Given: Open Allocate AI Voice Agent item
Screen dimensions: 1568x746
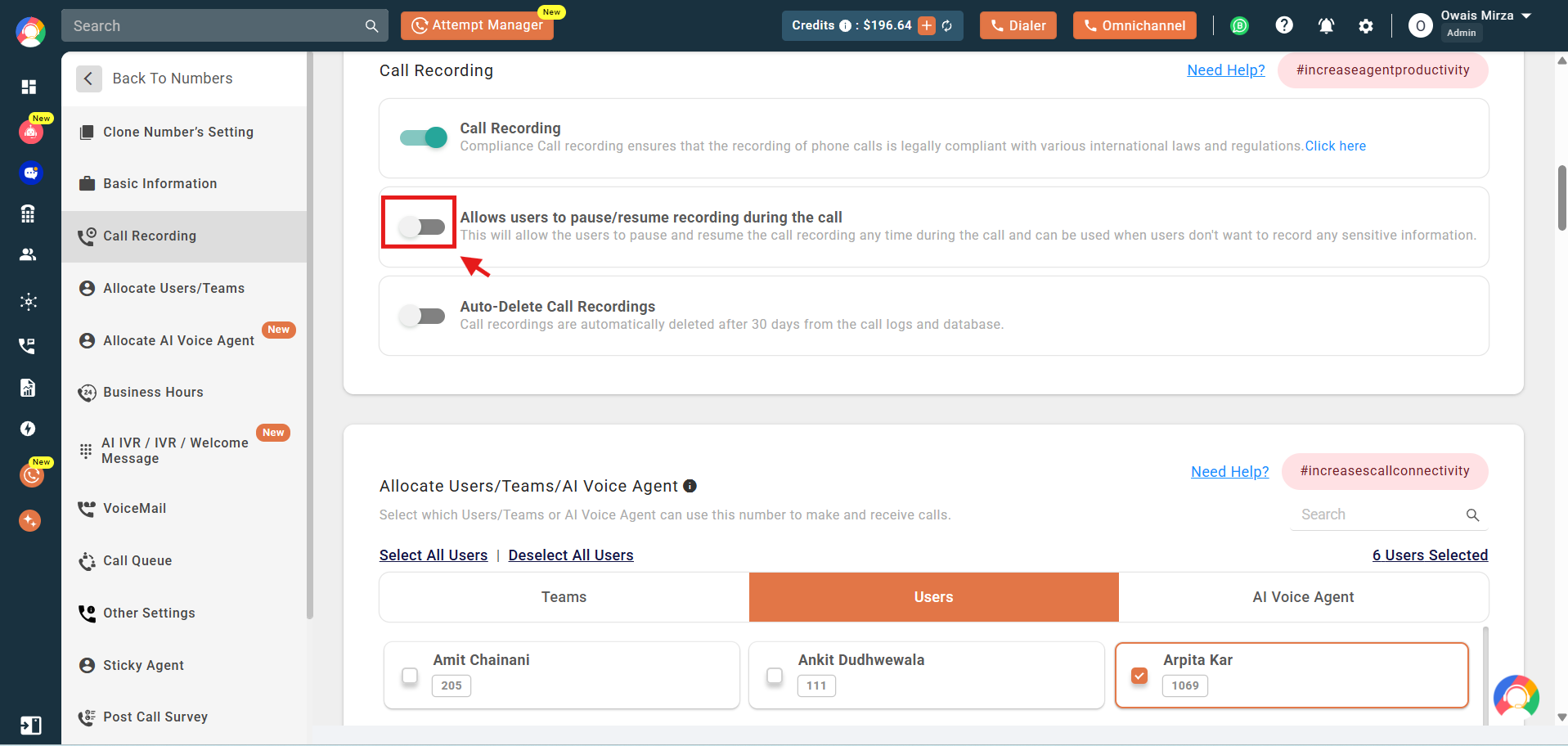Looking at the screenshot, I should pos(184,340).
